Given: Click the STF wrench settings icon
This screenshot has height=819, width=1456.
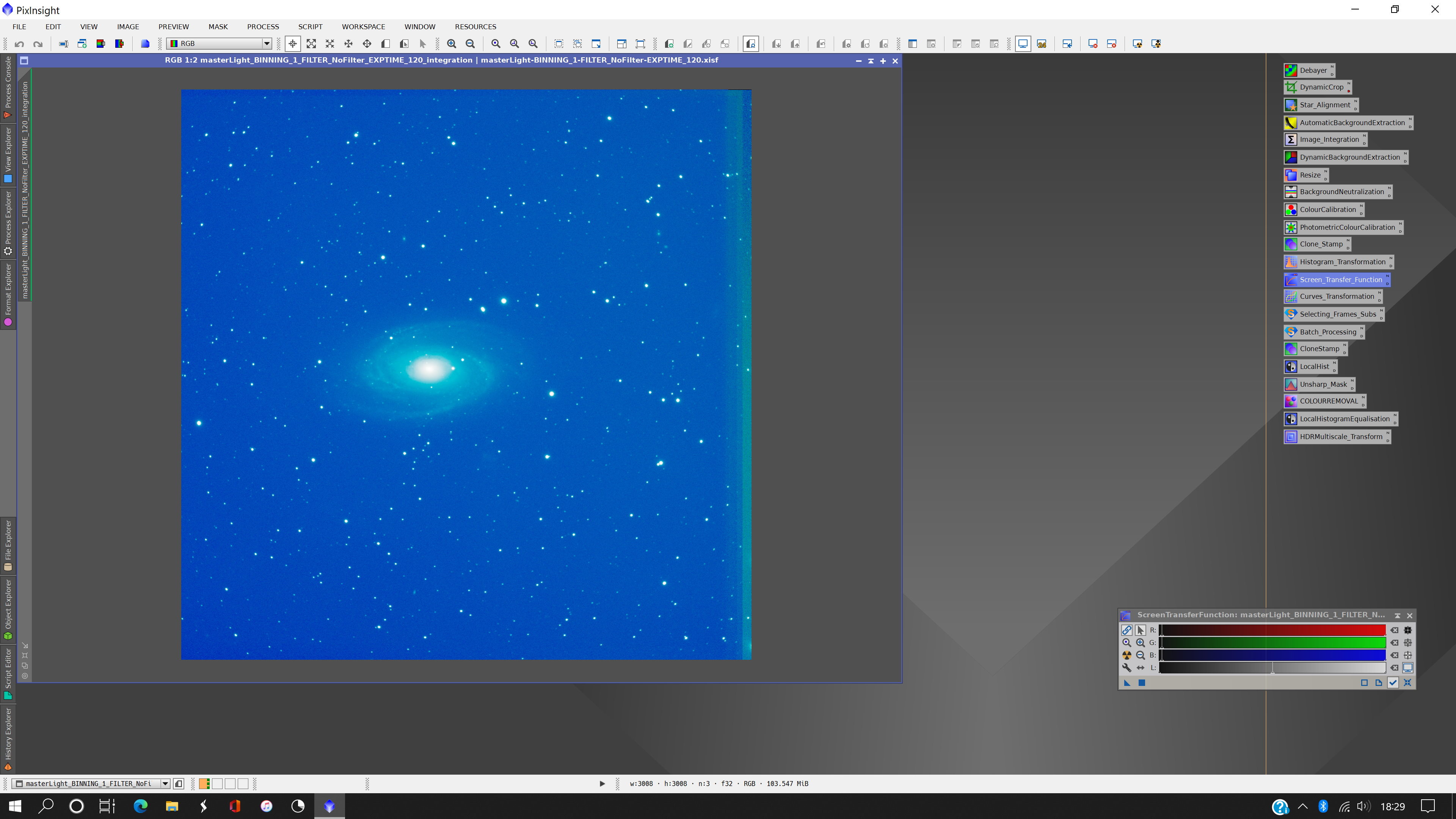Looking at the screenshot, I should click(1127, 667).
